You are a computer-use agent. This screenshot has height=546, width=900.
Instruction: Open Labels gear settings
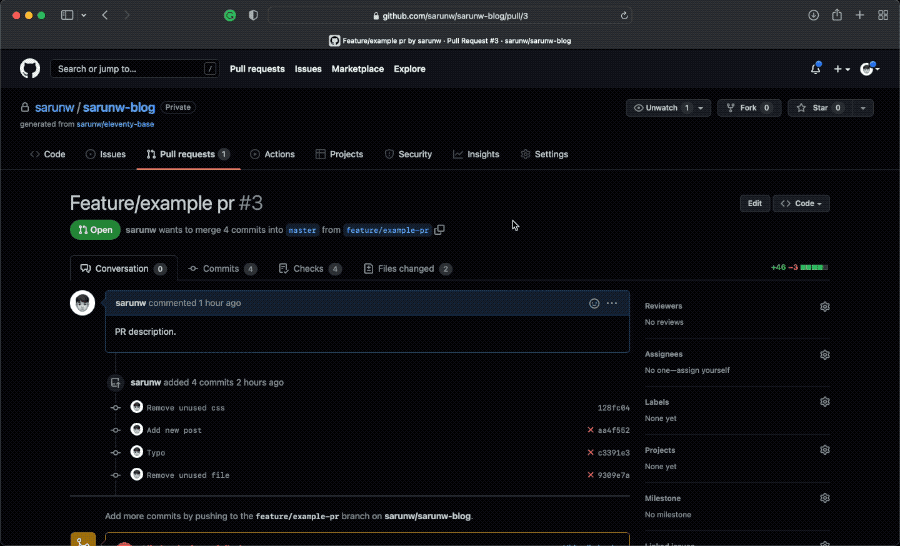click(825, 402)
